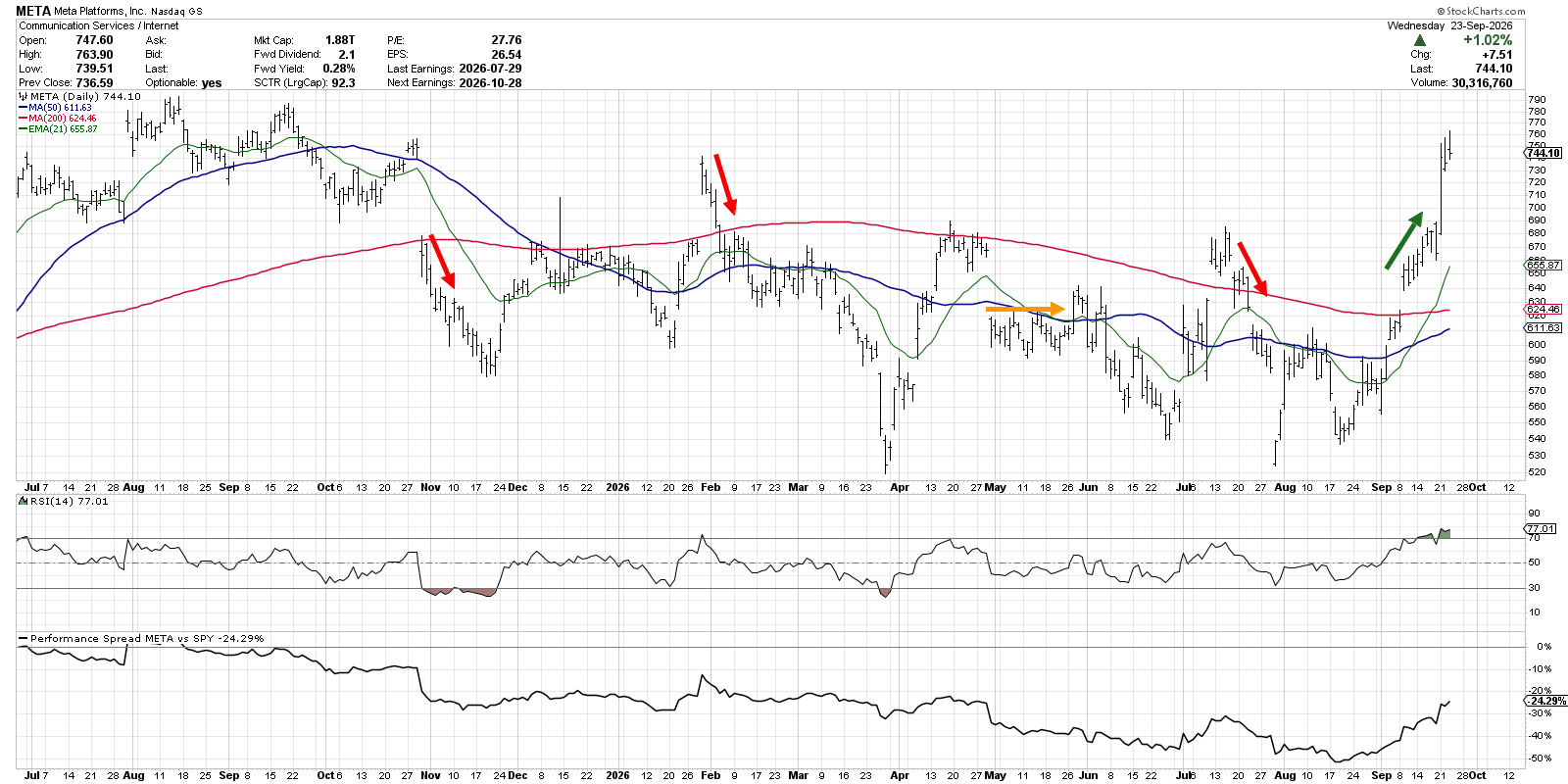Viewport: 1568px width, 784px height.
Task: Select the company name "Meta Platforms, Inc."
Action: 100,12
